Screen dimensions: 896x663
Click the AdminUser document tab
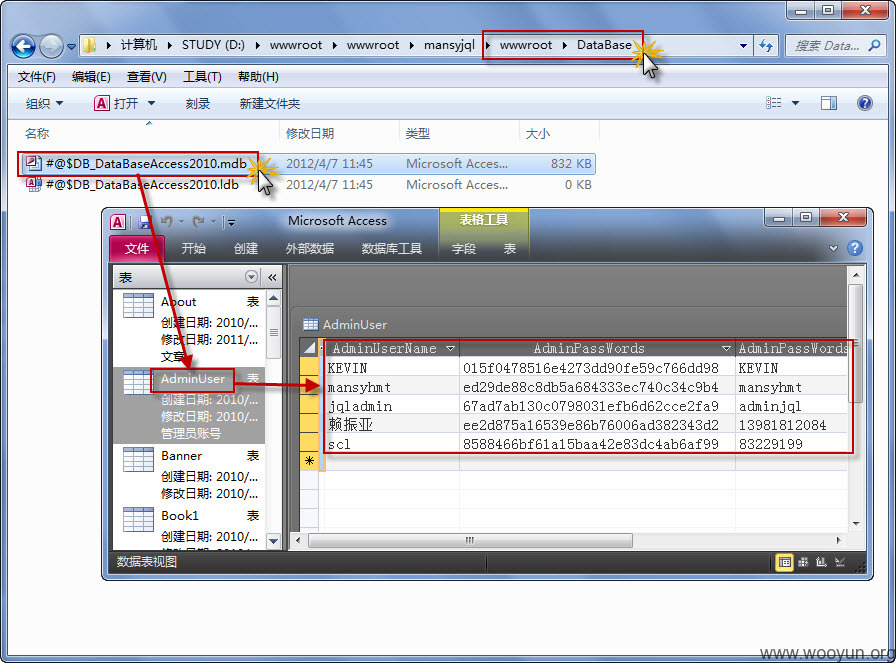coord(345,325)
